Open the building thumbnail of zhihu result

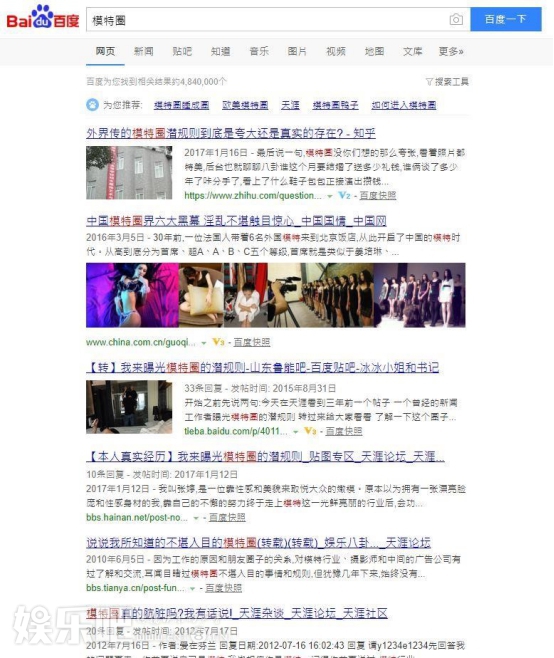click(x=129, y=172)
